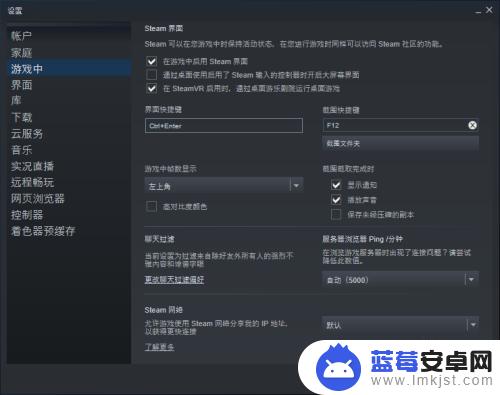Uncheck 显示通知 after screenshot
This screenshot has width=500, height=395.
(336, 185)
